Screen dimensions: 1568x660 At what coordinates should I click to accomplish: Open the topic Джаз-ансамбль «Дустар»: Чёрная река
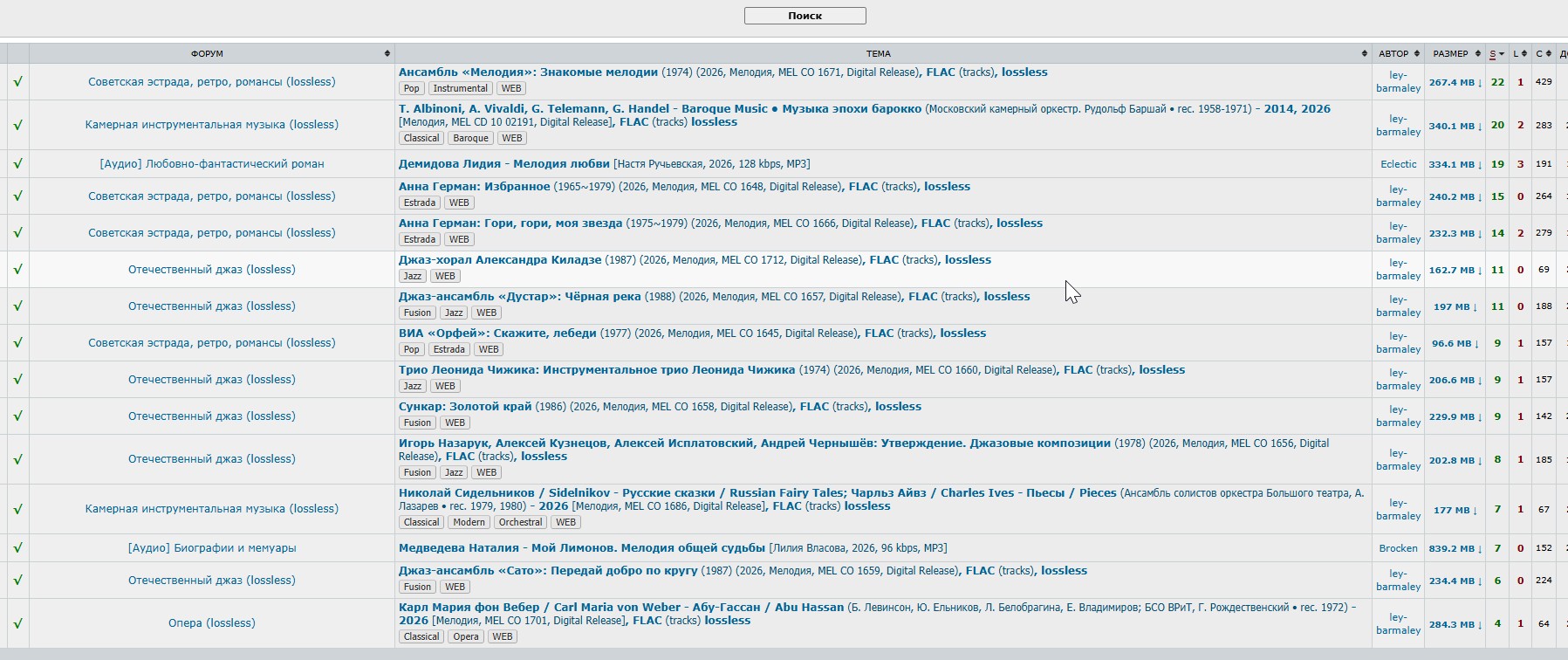(x=519, y=297)
